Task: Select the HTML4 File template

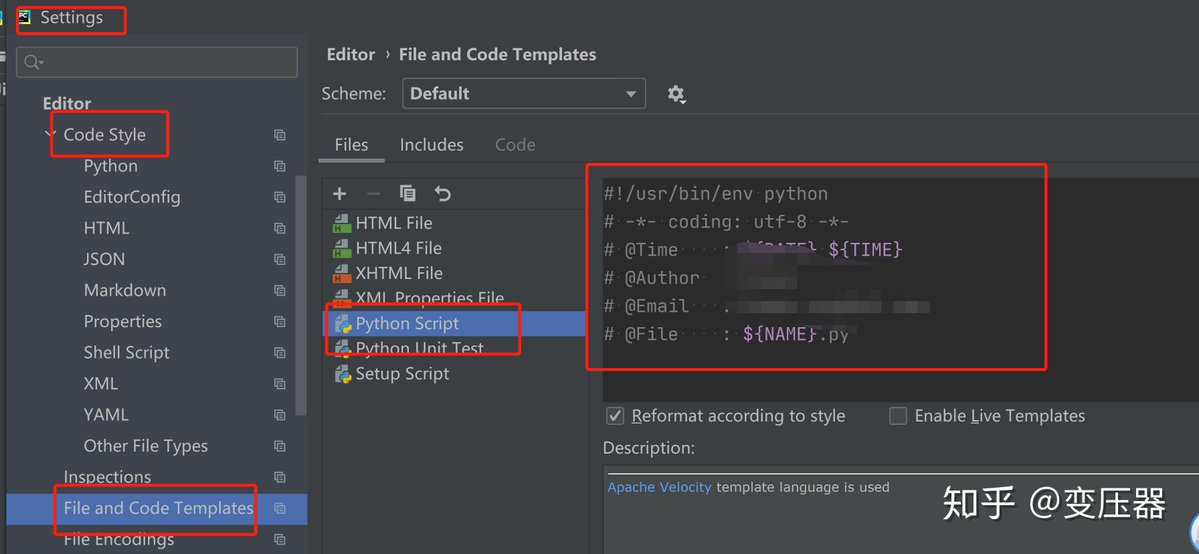Action: [398, 248]
